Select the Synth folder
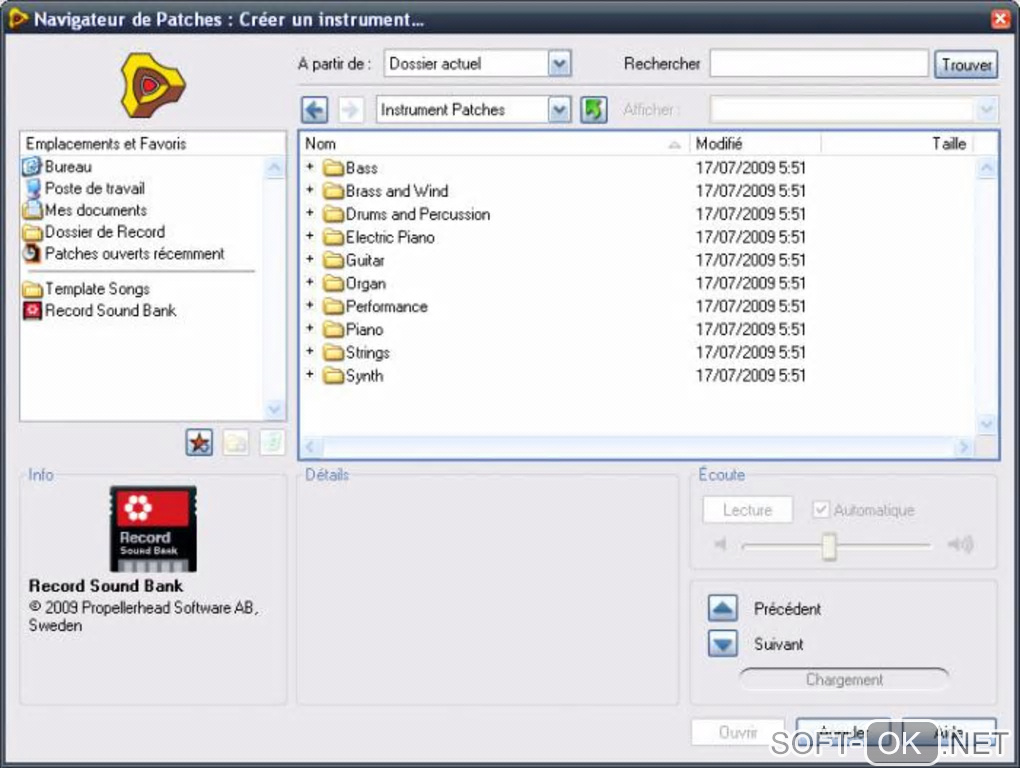 pos(353,376)
